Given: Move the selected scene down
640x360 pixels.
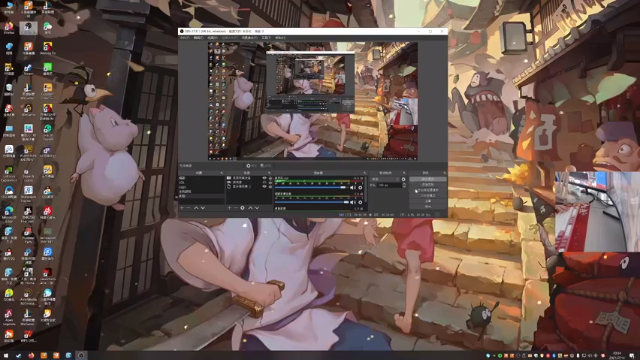Looking at the screenshot, I should (x=203, y=208).
